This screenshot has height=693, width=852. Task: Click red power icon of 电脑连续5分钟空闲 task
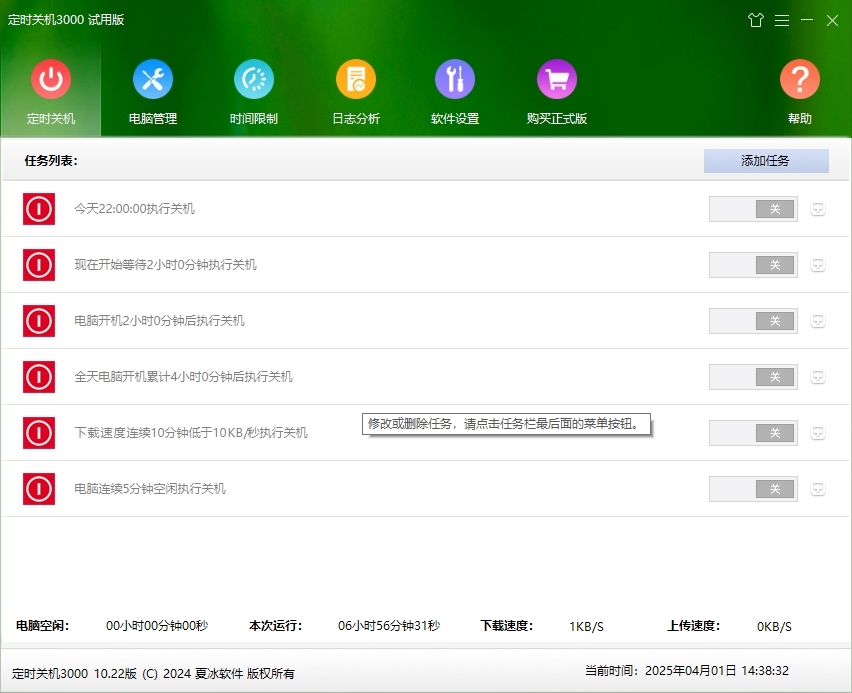pos(39,489)
